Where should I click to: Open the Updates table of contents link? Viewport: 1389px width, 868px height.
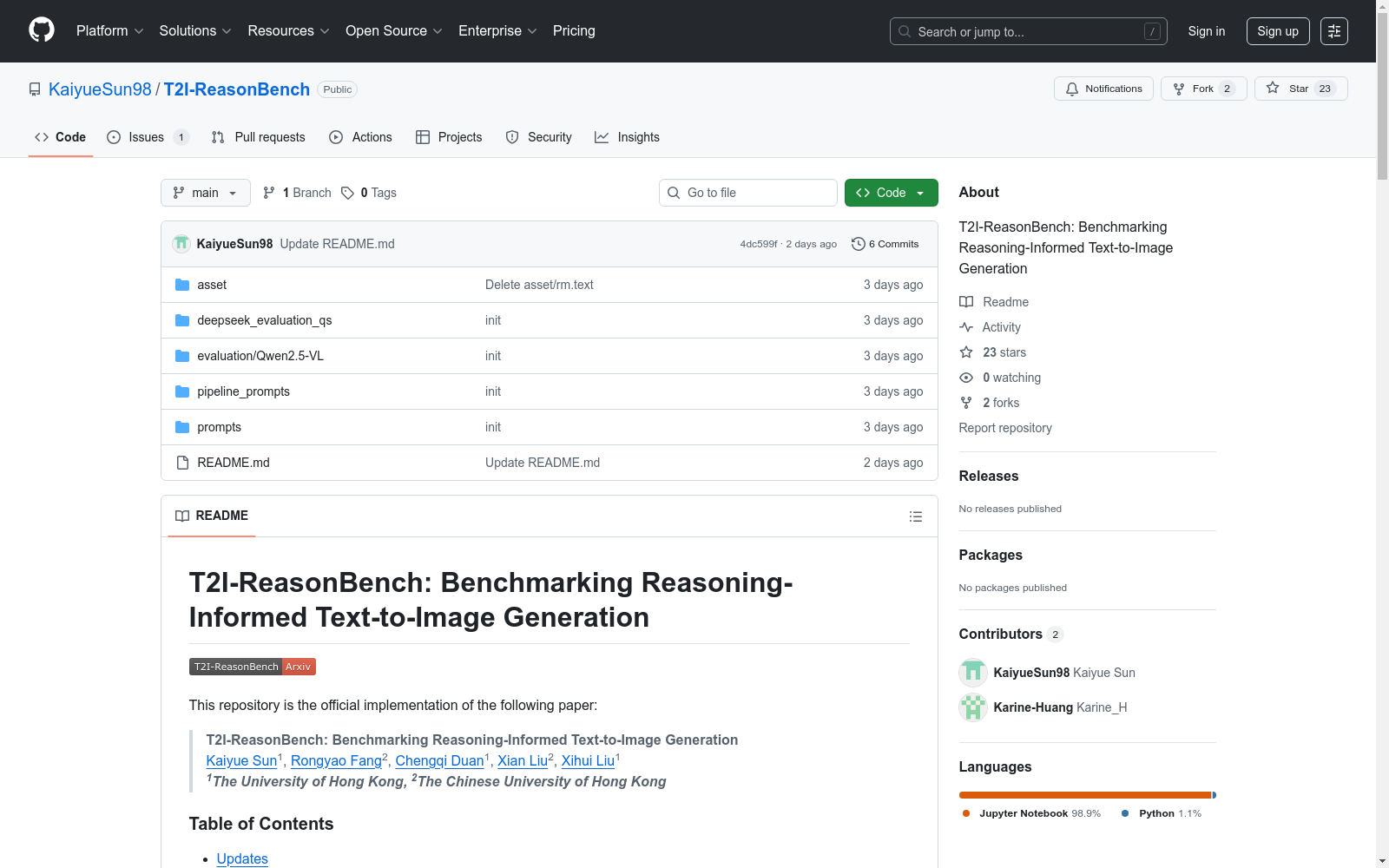tap(242, 858)
